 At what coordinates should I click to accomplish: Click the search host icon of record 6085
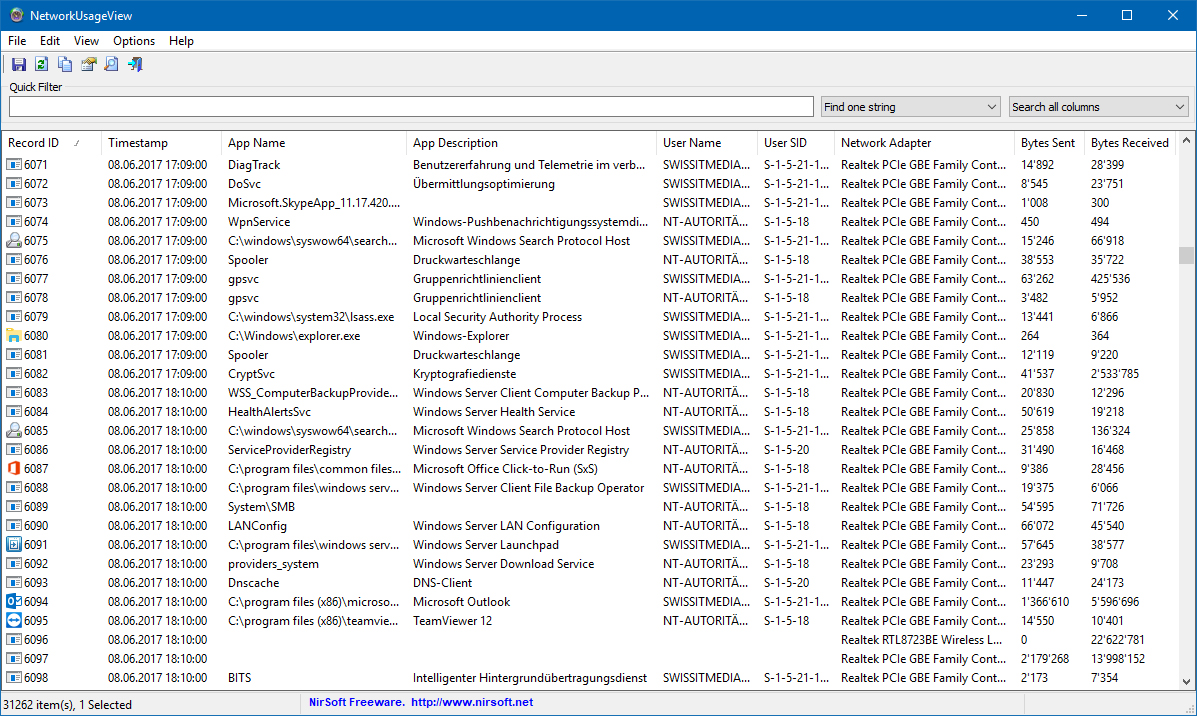[x=14, y=431]
